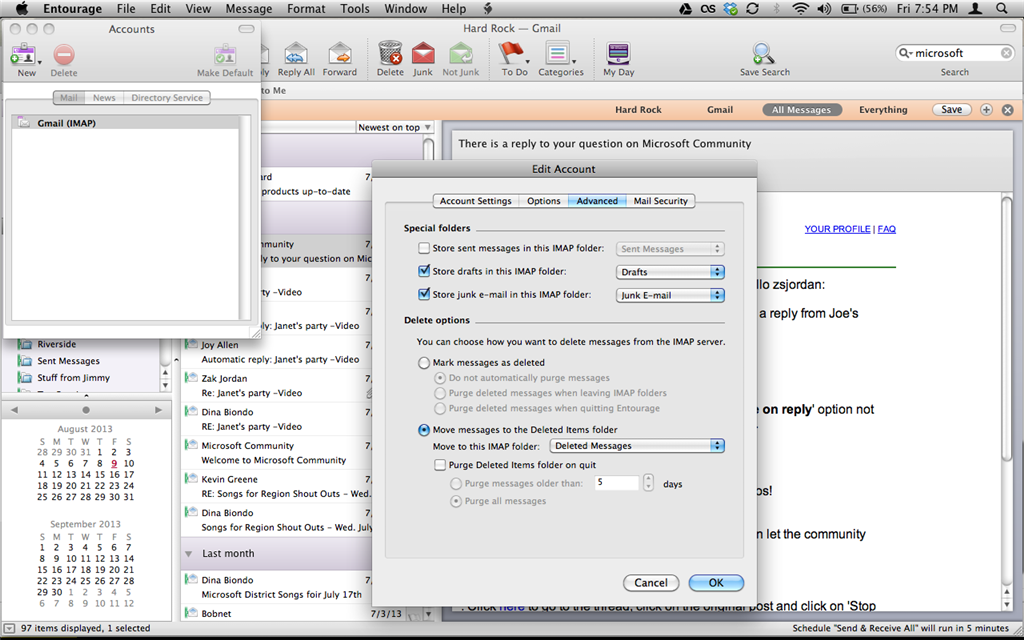Click the Save search button
Screen dimensions: 1024x640
[952, 110]
